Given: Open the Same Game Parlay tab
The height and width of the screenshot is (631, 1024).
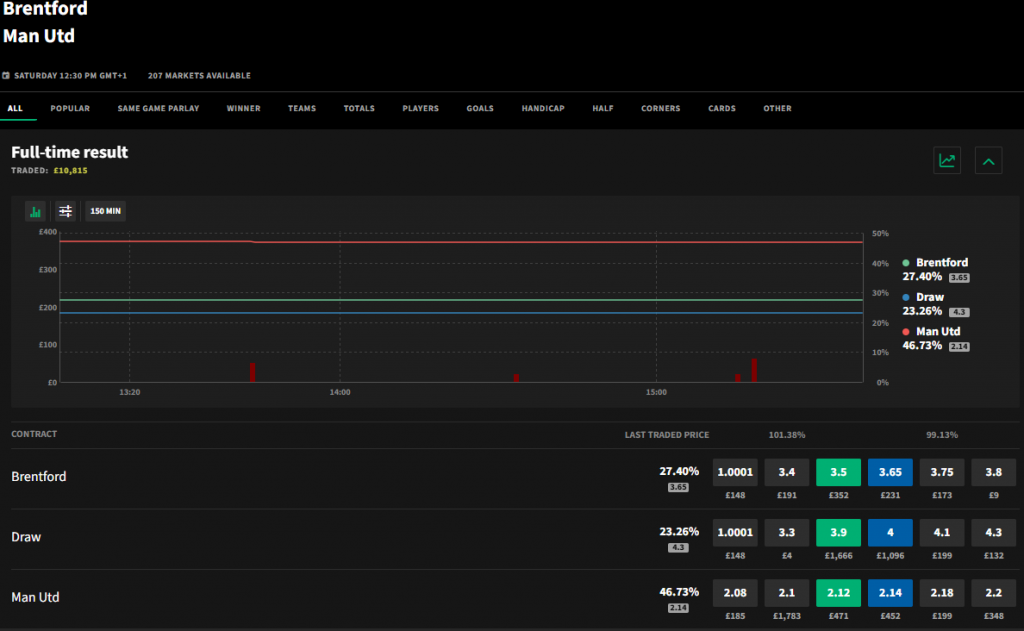Looking at the screenshot, I should 158,108.
